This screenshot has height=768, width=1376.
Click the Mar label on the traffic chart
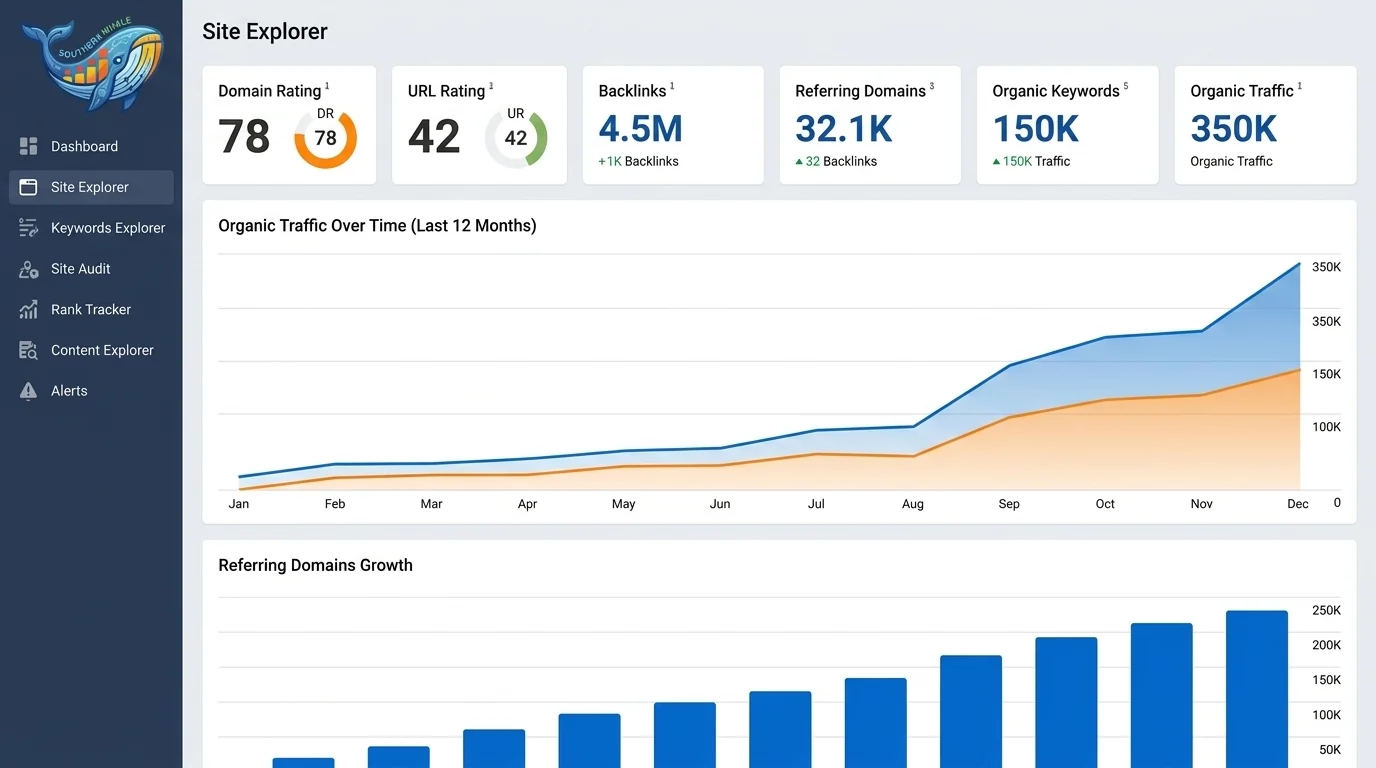pyautogui.click(x=431, y=504)
